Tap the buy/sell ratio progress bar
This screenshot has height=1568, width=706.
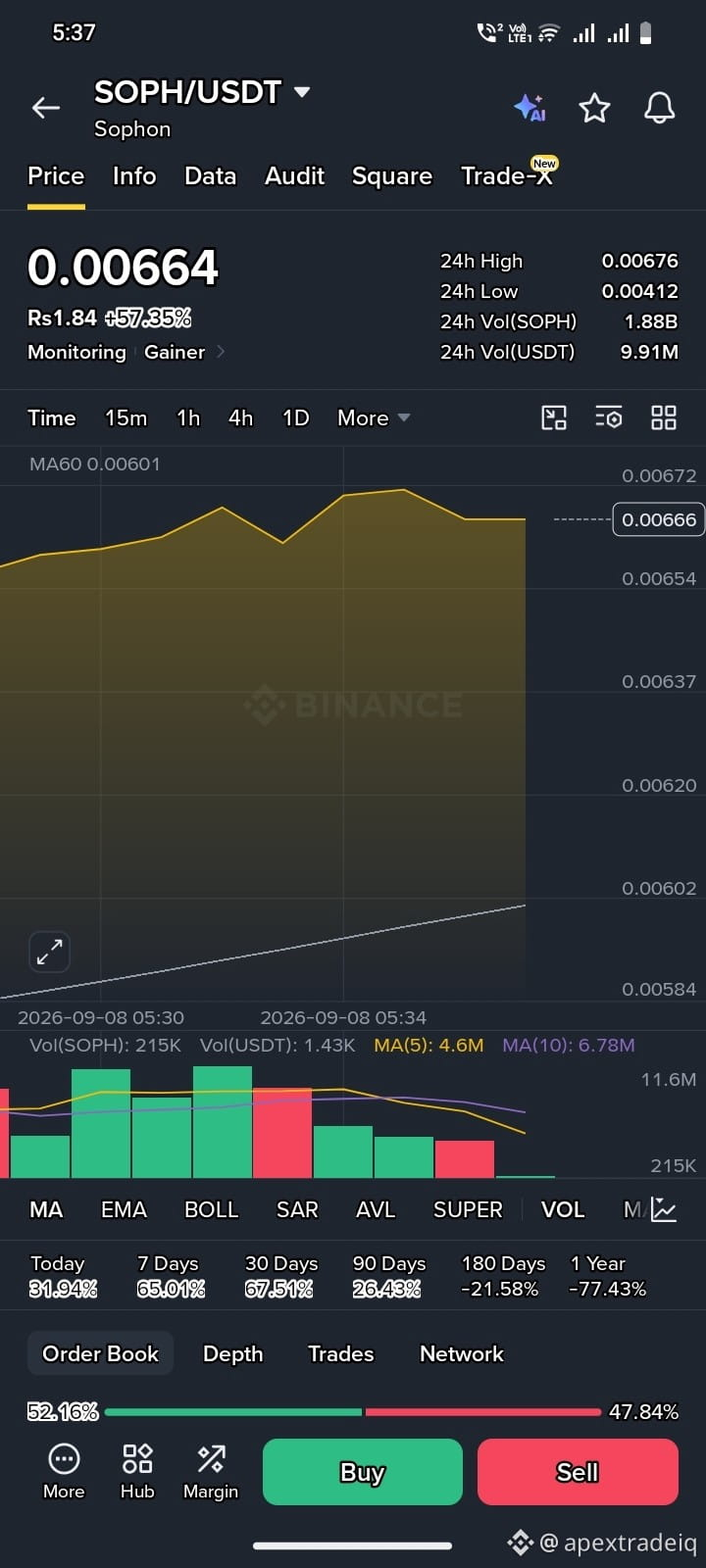353,1412
